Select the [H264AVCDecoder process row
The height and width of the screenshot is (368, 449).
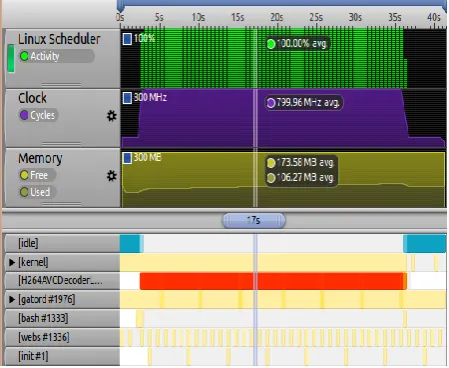pos(62,281)
